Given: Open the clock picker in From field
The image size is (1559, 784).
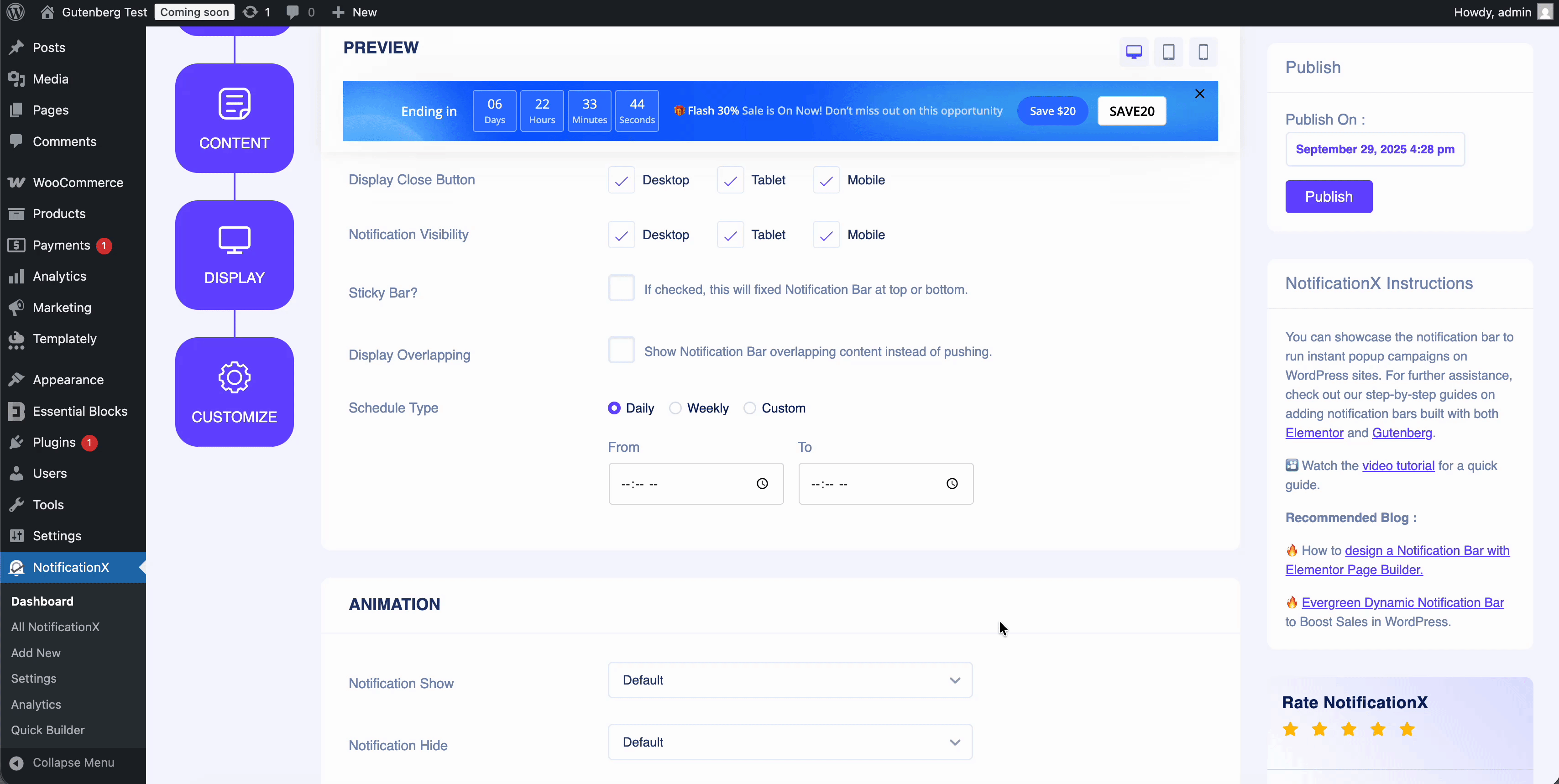Looking at the screenshot, I should tap(762, 483).
